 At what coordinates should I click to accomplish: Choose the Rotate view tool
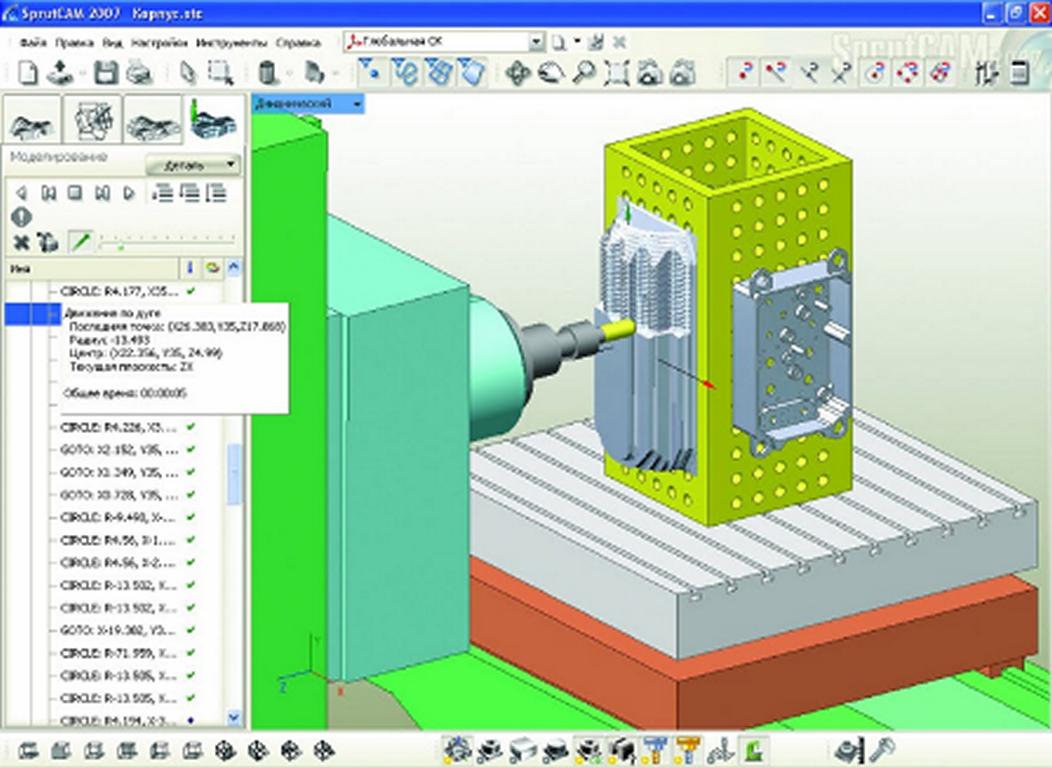[551, 72]
